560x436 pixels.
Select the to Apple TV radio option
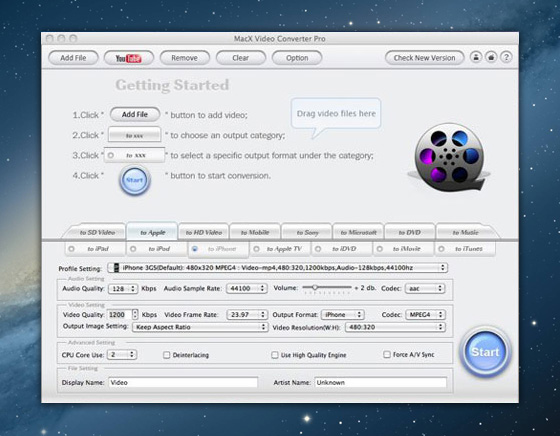point(256,249)
